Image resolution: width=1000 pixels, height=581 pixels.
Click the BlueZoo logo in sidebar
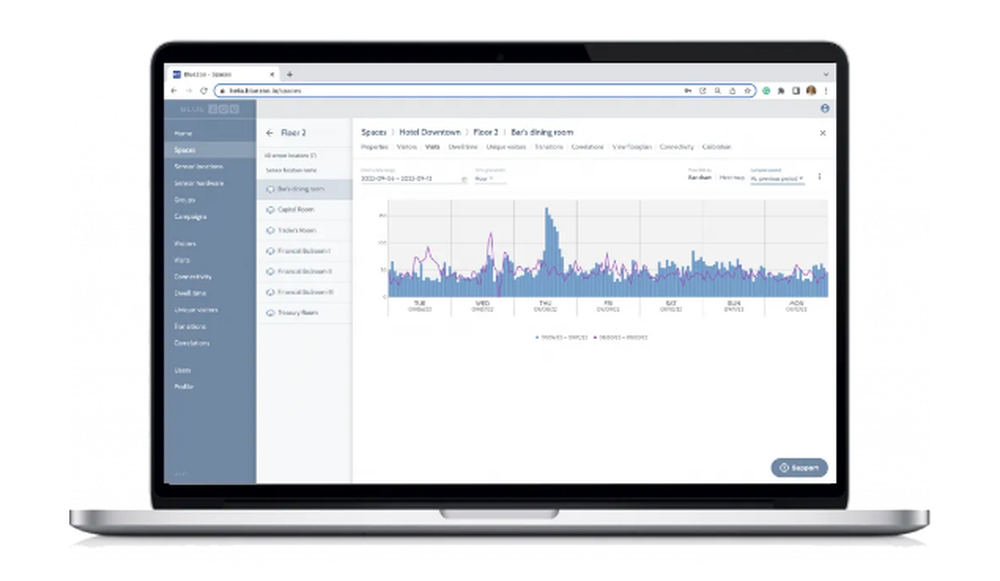(210, 109)
